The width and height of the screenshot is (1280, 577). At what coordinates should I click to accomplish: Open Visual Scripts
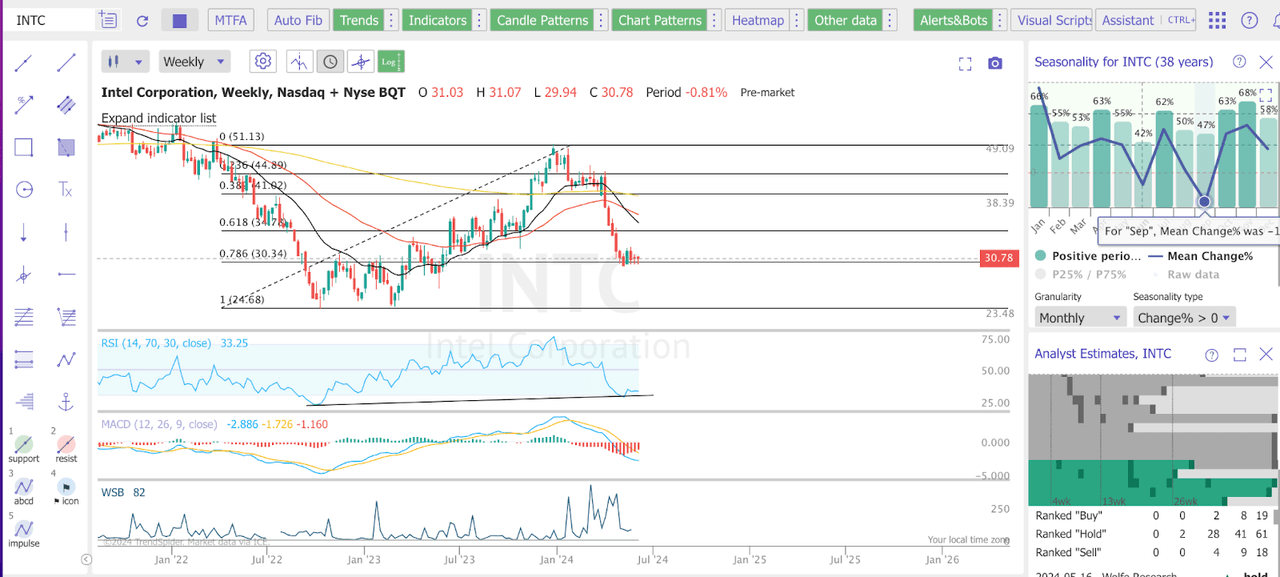[1053, 20]
